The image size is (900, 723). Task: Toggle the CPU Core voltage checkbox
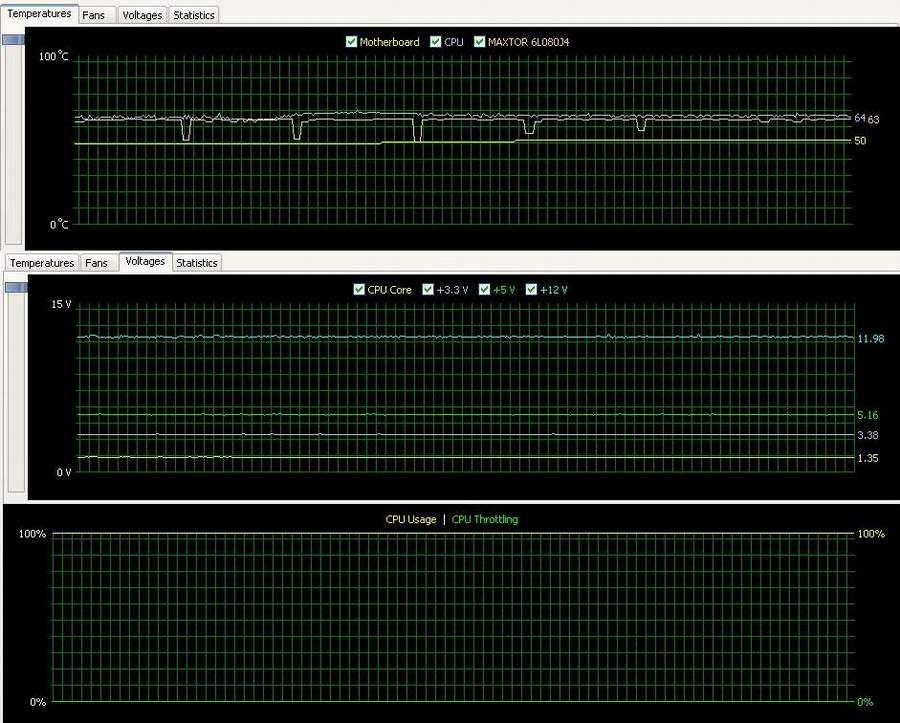pyautogui.click(x=359, y=290)
